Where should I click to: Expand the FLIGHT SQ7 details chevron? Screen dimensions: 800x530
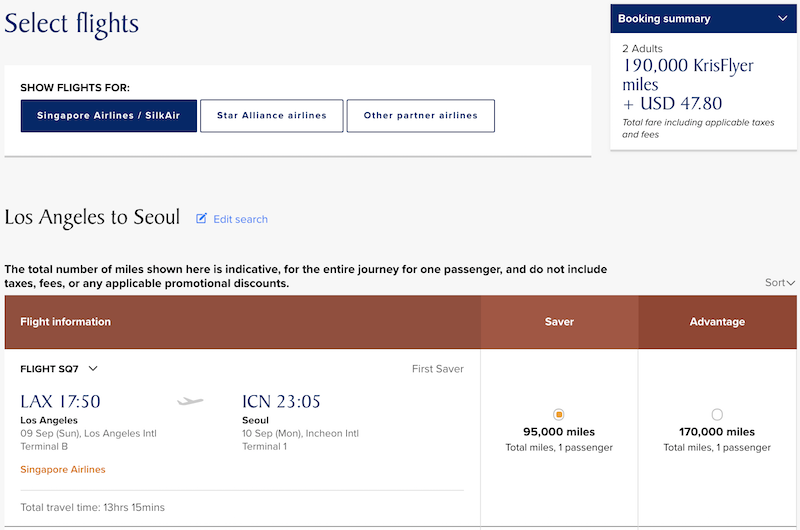[x=93, y=369]
